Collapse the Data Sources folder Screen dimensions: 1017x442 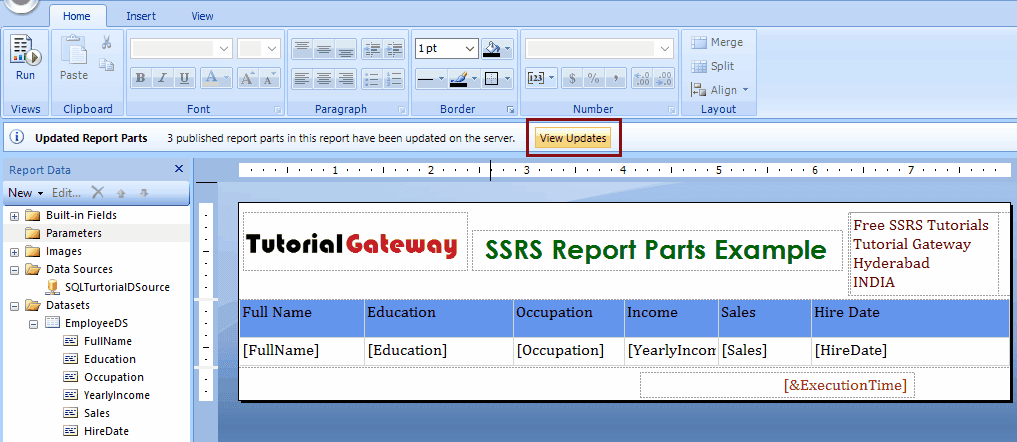click(14, 269)
